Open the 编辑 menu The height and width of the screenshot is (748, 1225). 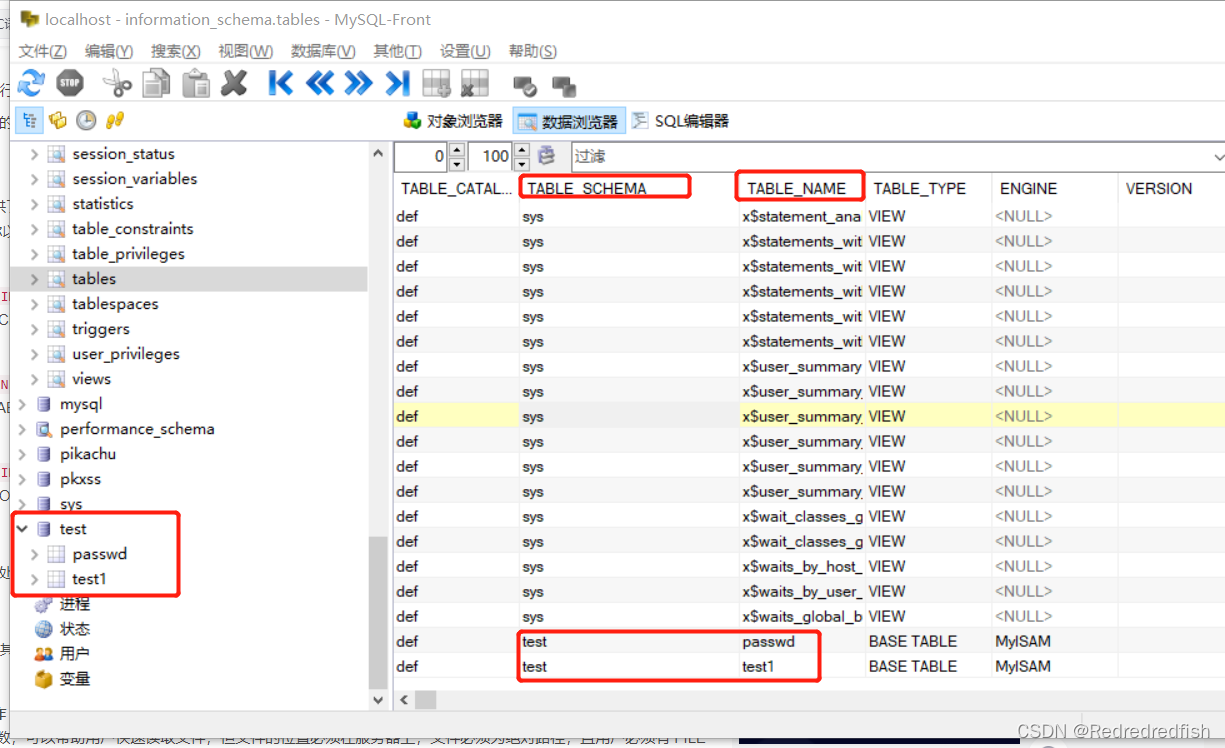click(x=108, y=51)
